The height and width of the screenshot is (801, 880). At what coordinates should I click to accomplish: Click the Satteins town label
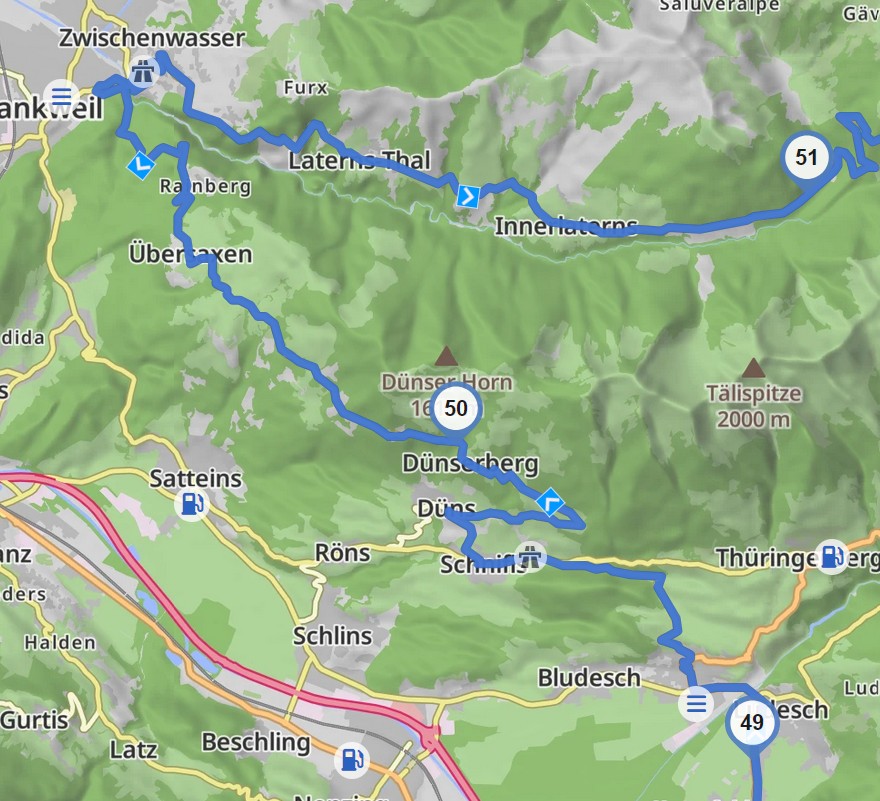(195, 479)
